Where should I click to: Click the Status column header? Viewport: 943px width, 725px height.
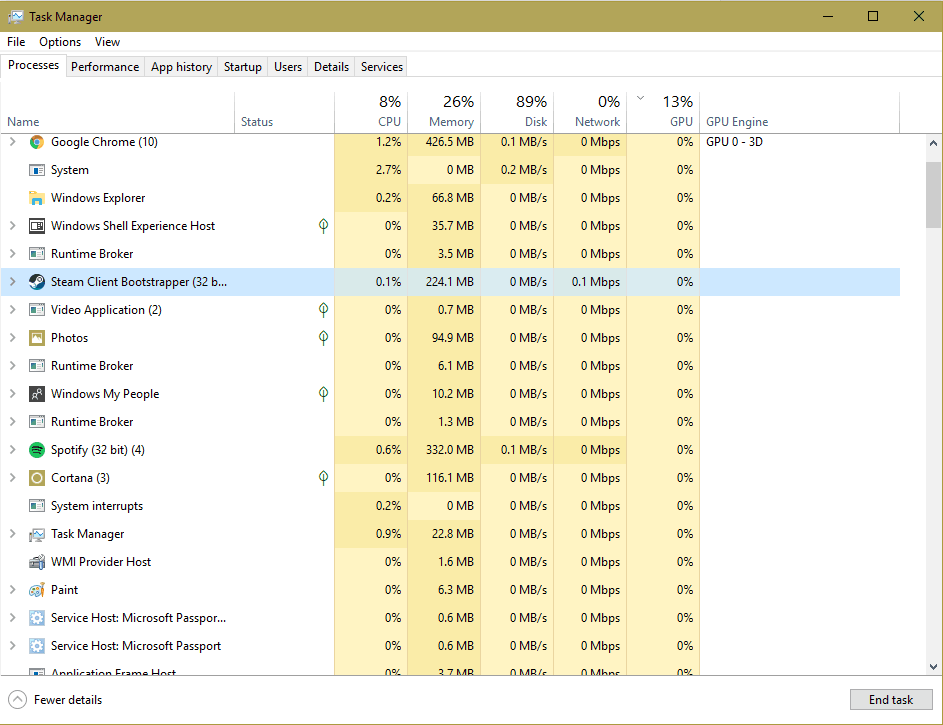284,112
